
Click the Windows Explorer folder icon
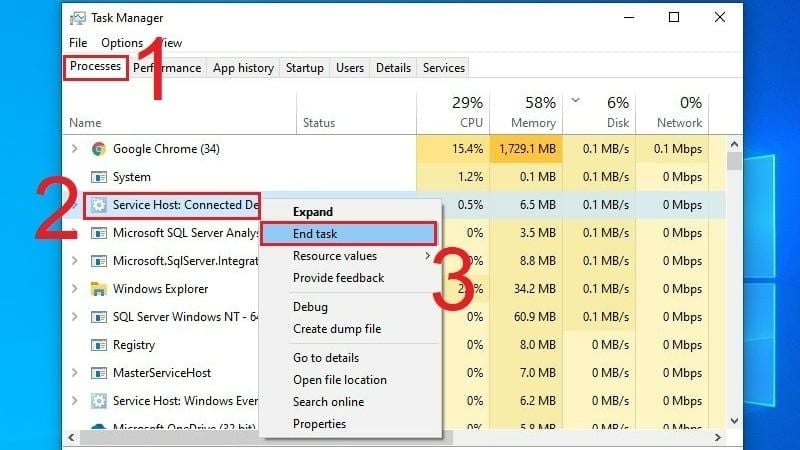pos(98,289)
